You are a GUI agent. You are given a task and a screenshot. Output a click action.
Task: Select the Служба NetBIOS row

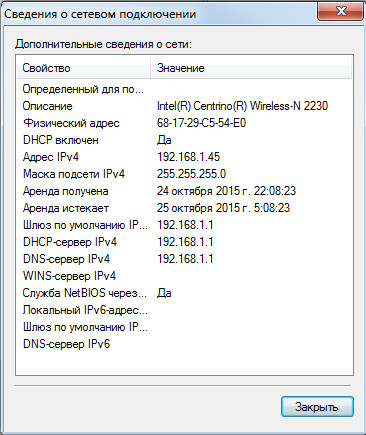(x=184, y=293)
